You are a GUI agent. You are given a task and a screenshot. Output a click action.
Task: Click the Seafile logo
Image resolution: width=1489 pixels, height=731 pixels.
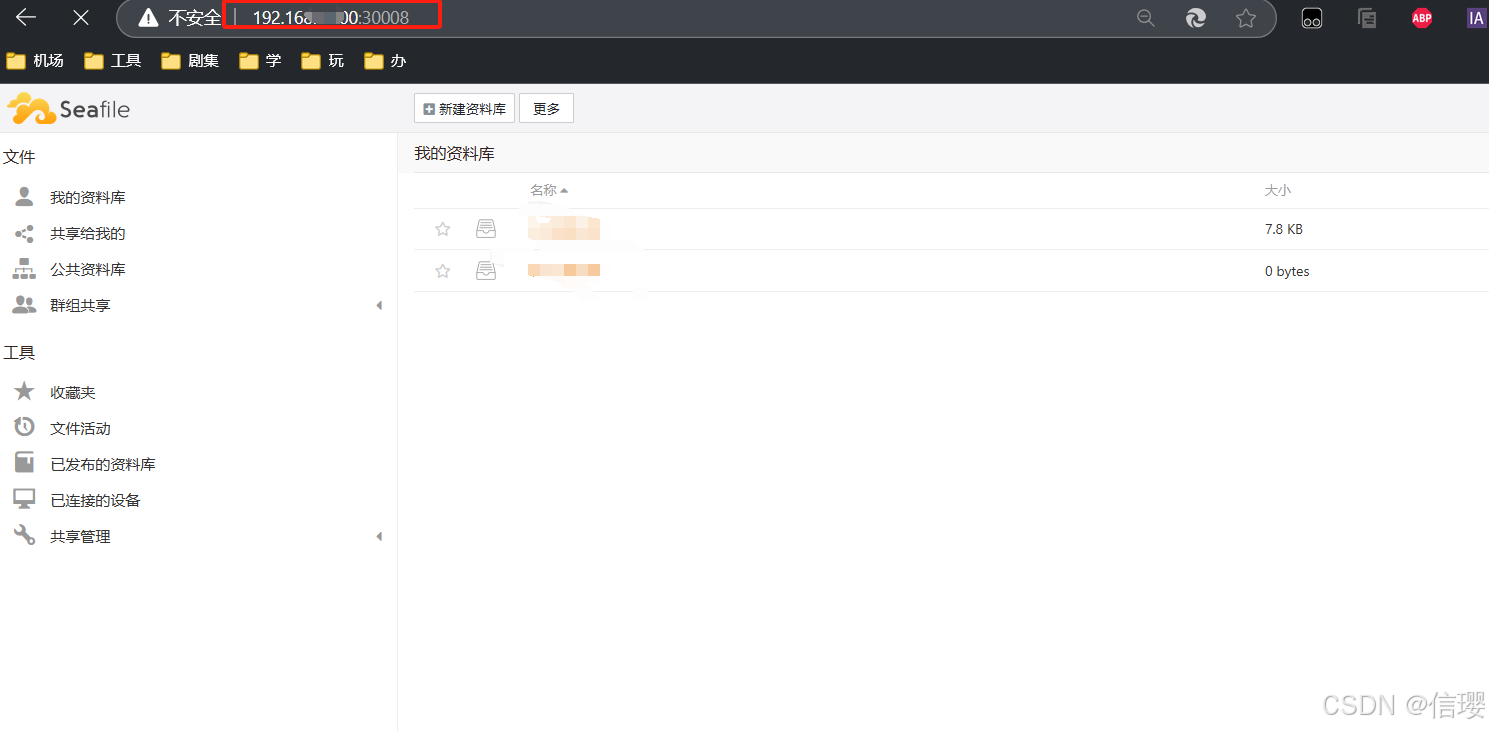coord(68,108)
